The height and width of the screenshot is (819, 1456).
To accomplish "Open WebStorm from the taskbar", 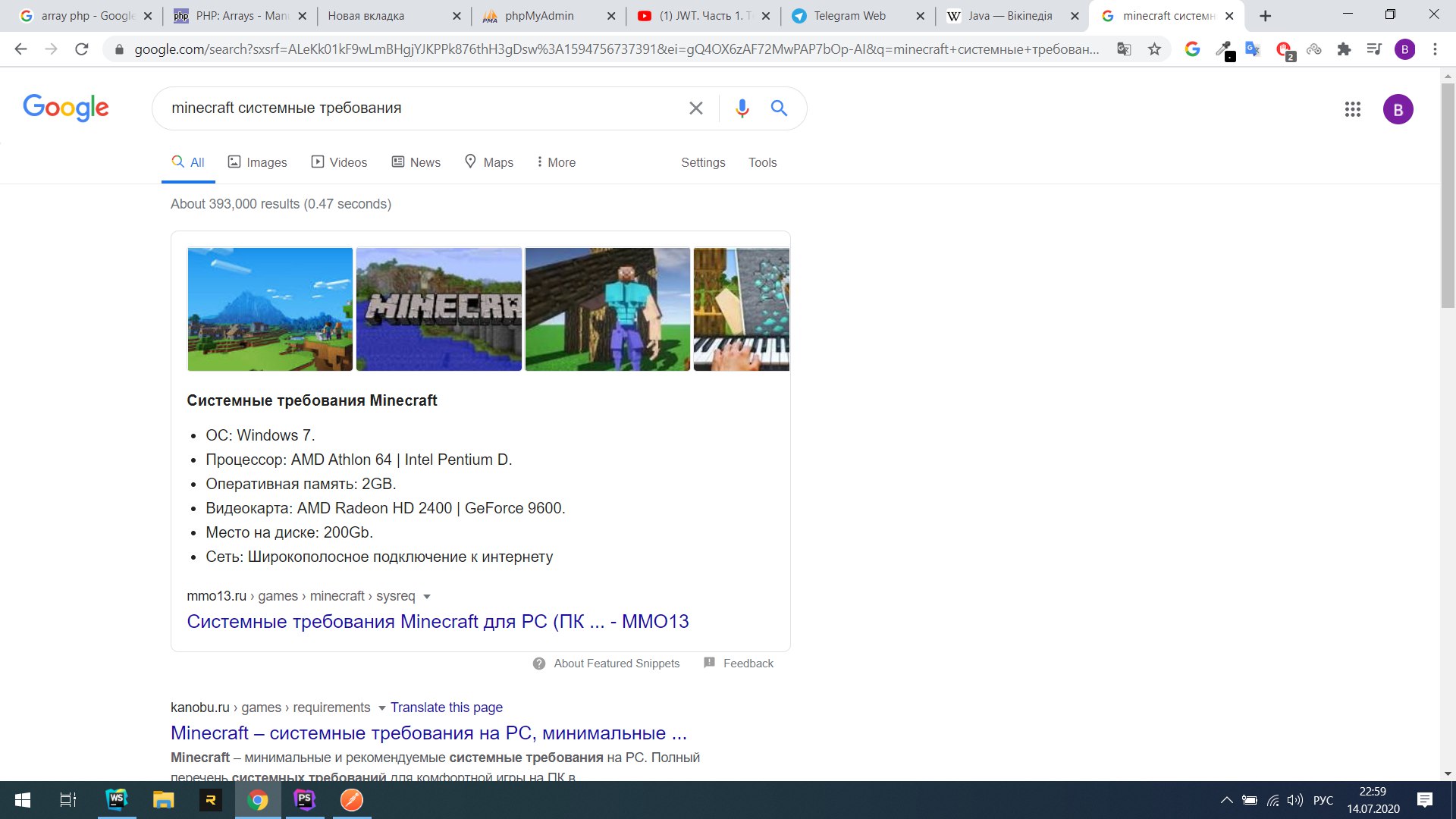I will pos(116,800).
